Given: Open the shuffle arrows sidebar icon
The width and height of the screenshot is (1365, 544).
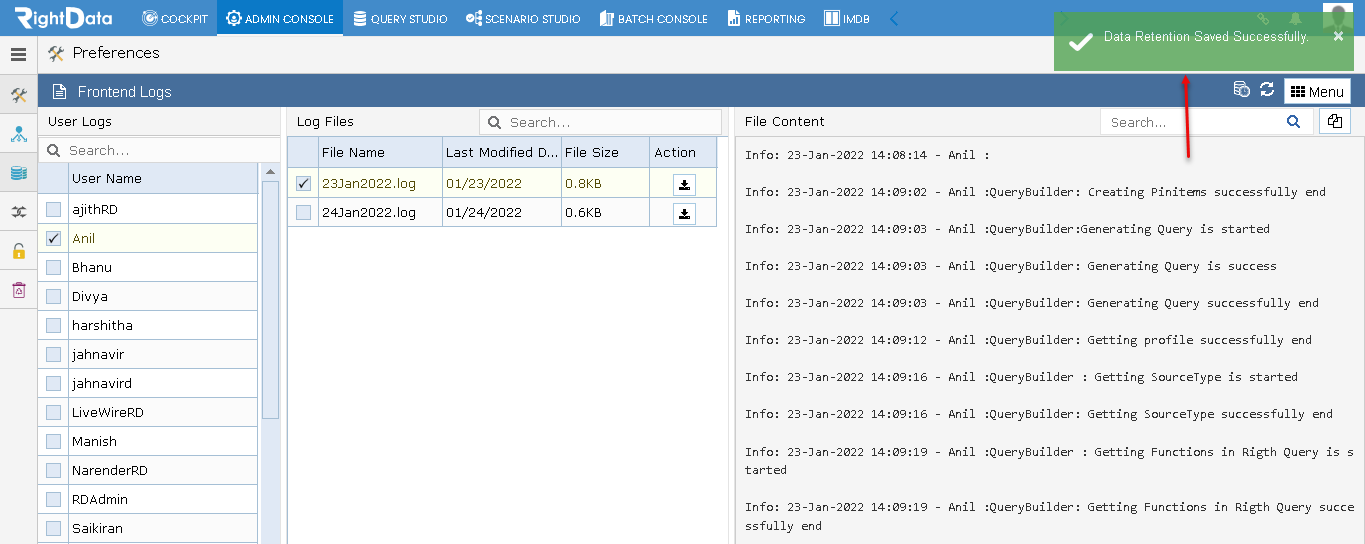Looking at the screenshot, I should [18, 212].
